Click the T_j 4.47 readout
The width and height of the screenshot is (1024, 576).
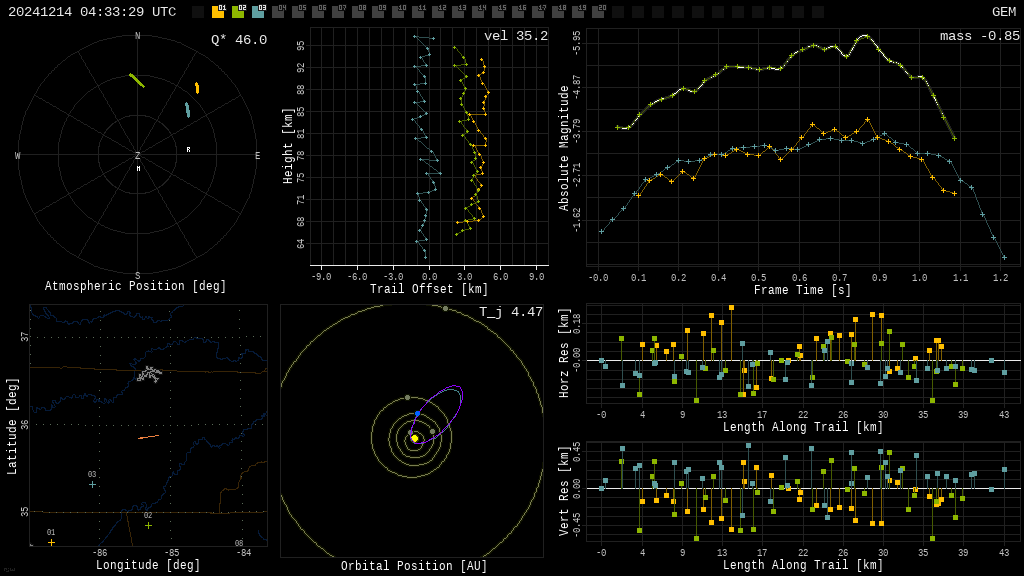click(510, 312)
